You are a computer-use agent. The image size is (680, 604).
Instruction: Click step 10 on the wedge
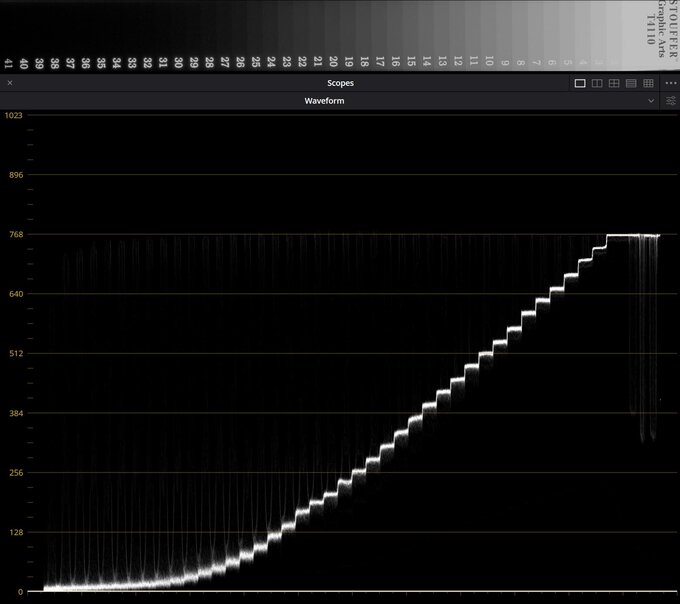point(489,61)
